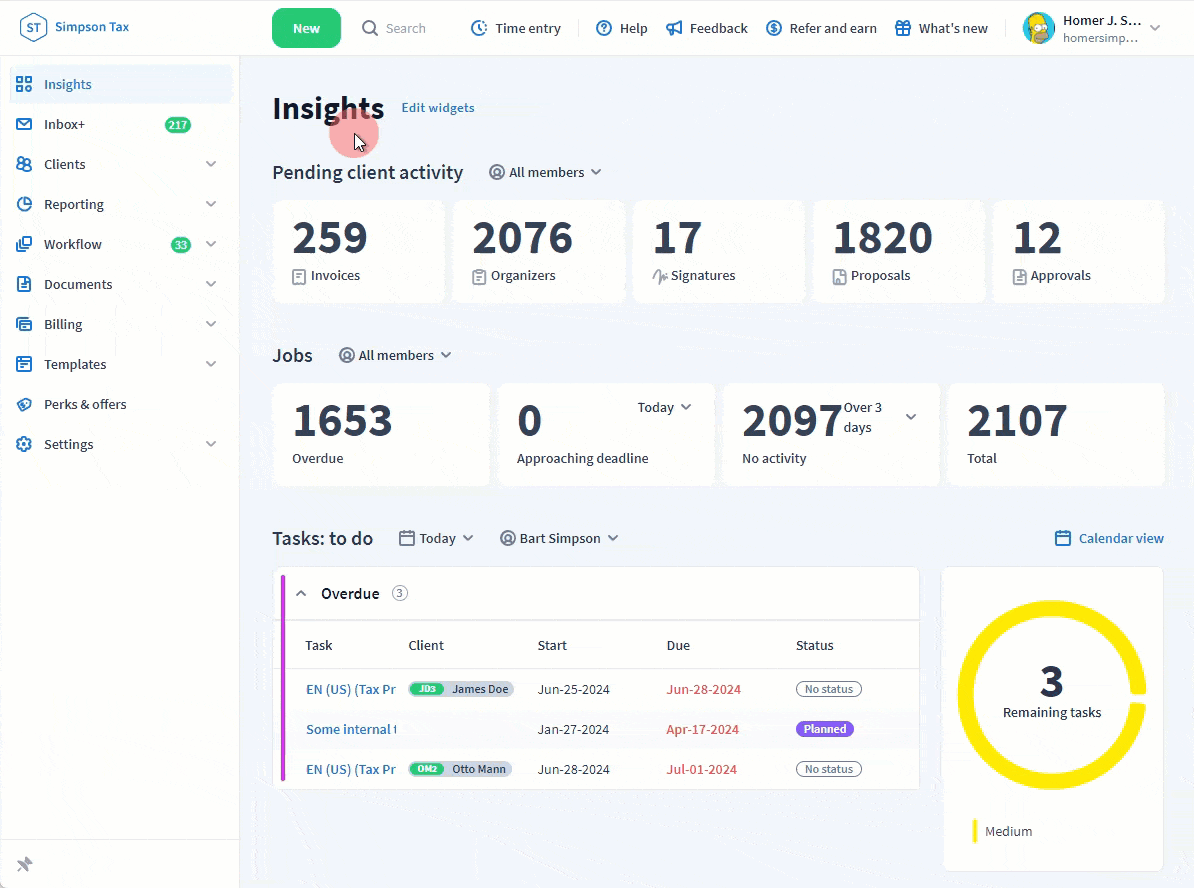The height and width of the screenshot is (888, 1194).
Task: Expand the Clients sidebar menu
Action: click(x=211, y=164)
